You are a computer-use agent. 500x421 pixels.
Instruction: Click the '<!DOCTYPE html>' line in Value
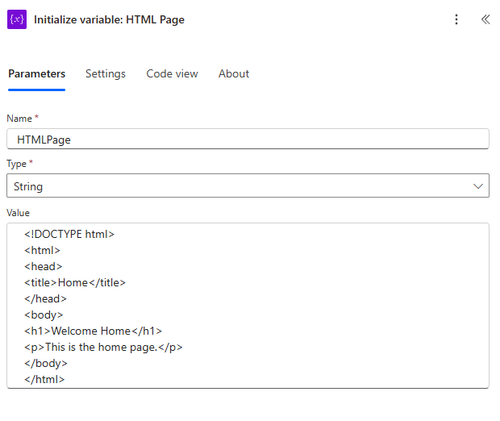click(69, 234)
